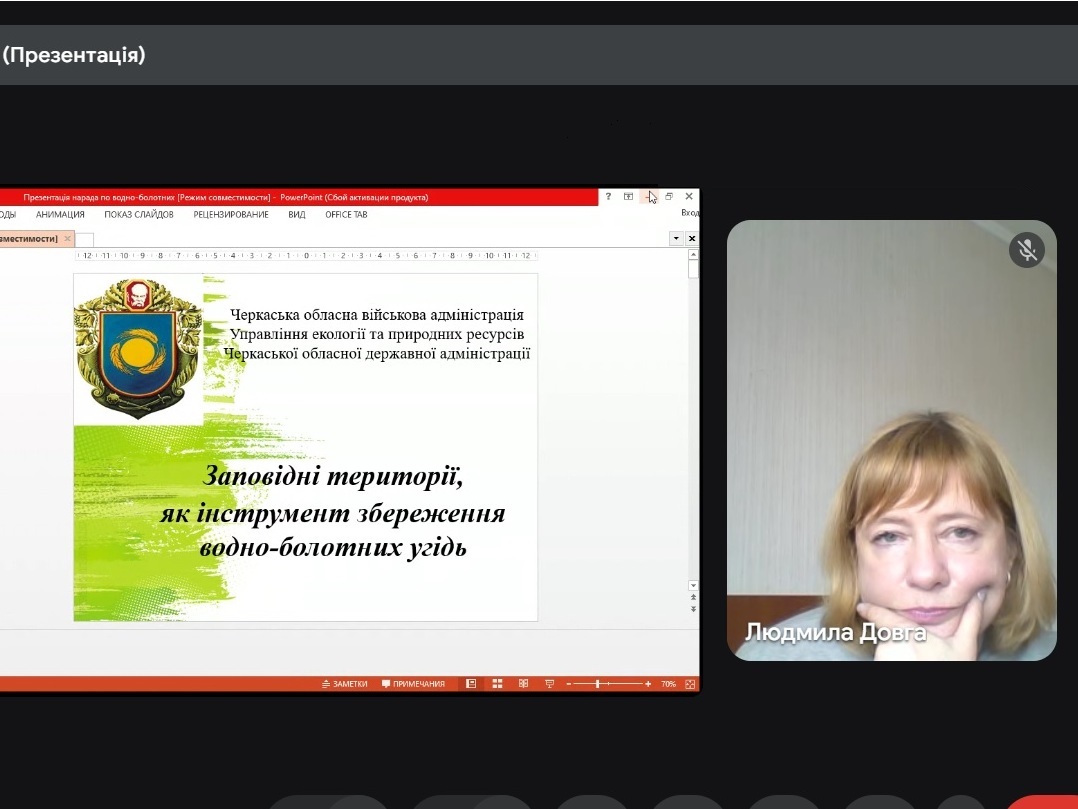1078x809 pixels.
Task: Open the Заметки notes pane
Action: tap(344, 684)
